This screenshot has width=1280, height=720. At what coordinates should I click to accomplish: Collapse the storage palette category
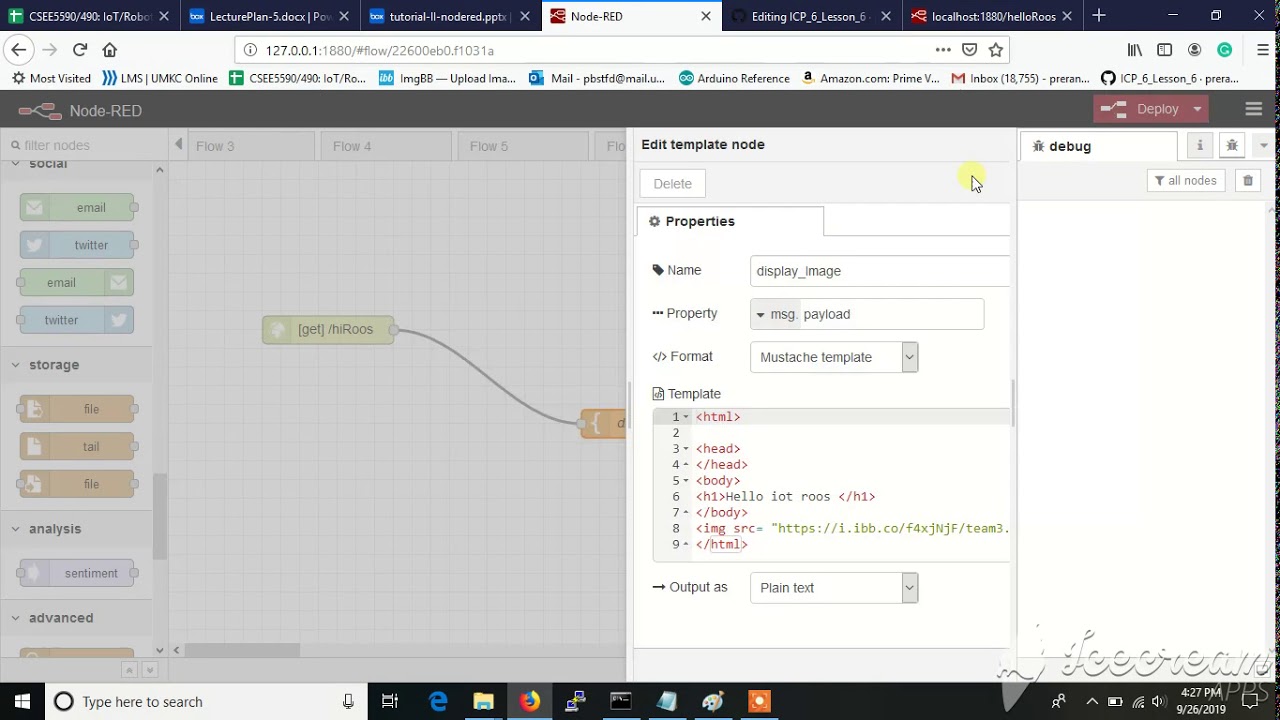[x=76, y=365]
